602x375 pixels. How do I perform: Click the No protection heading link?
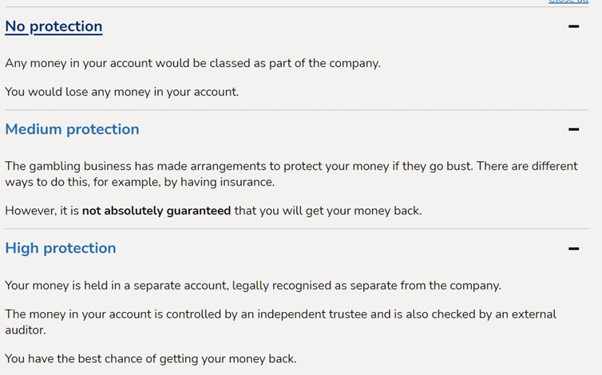[x=54, y=26]
